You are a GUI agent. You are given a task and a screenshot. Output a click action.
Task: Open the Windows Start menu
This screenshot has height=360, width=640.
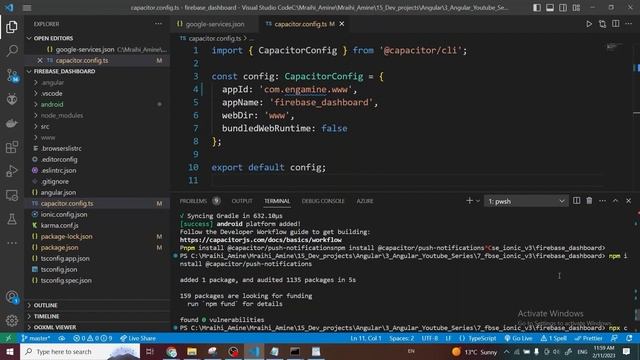[9, 351]
